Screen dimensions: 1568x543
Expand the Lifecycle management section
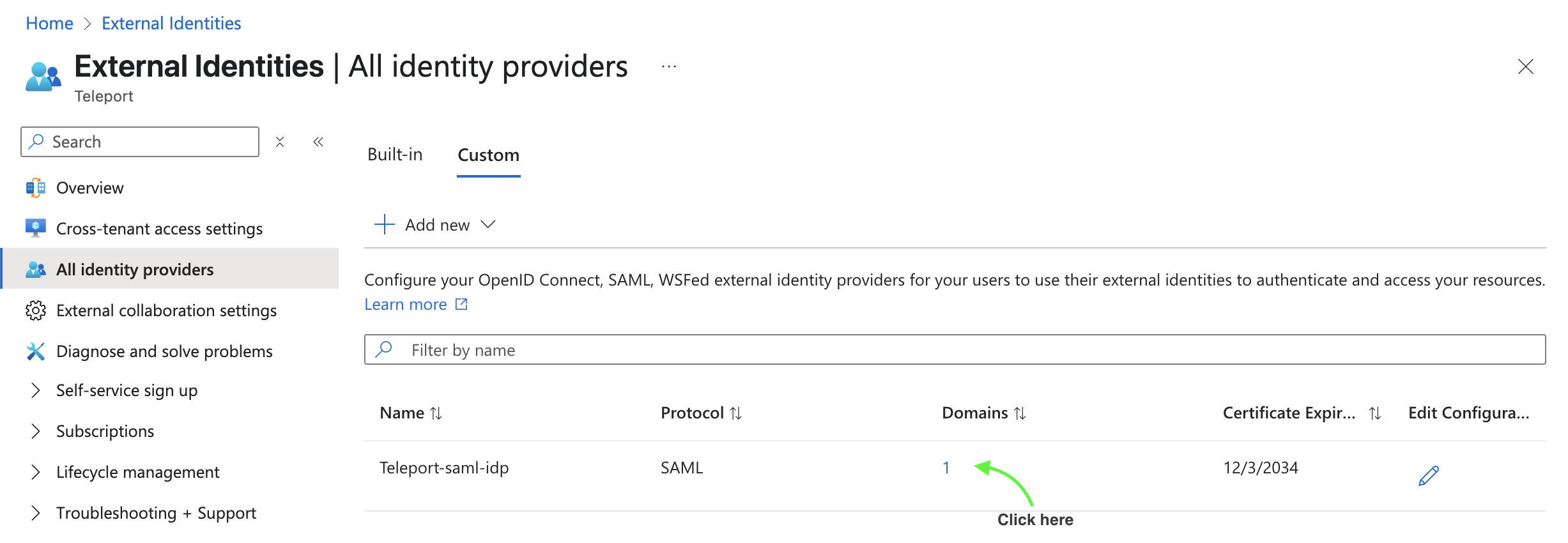(36, 471)
